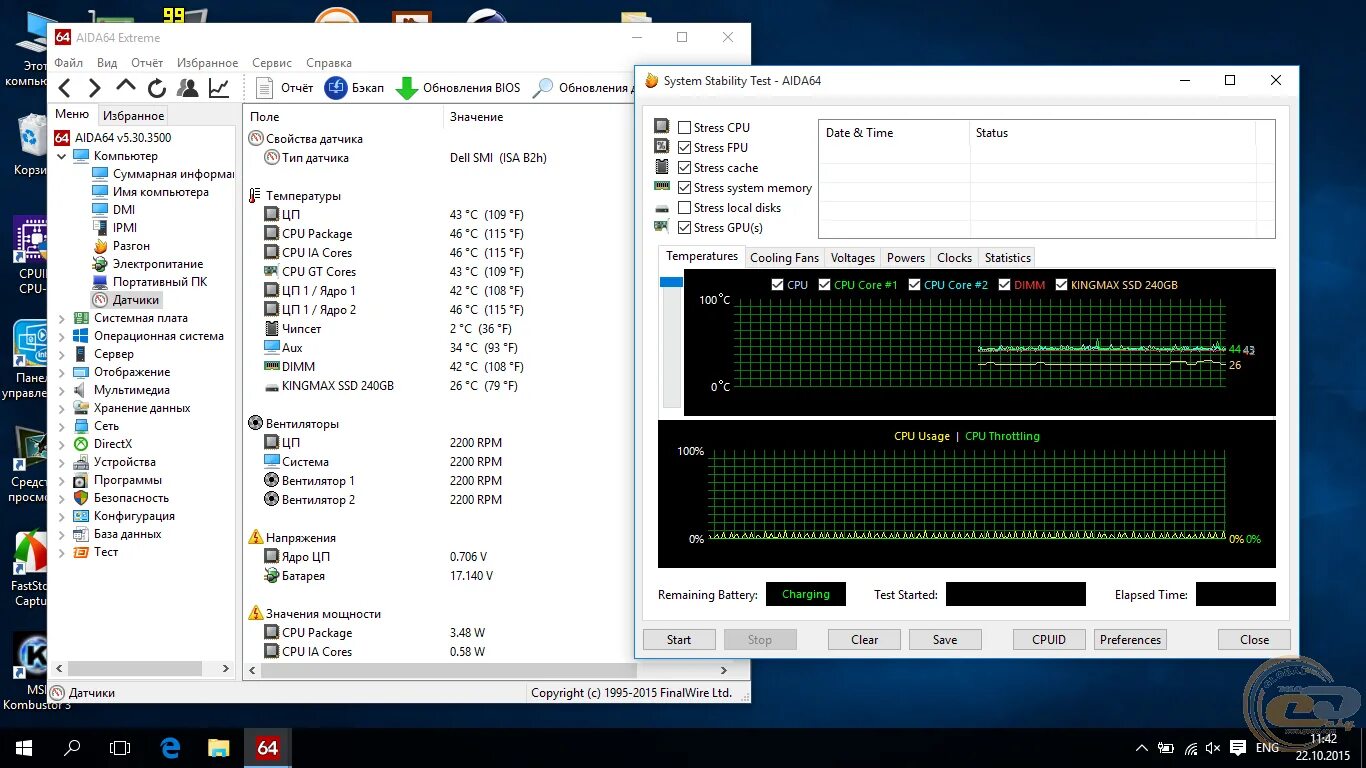Toggle the Stress CPU checkbox
This screenshot has height=768, width=1366.
[684, 128]
